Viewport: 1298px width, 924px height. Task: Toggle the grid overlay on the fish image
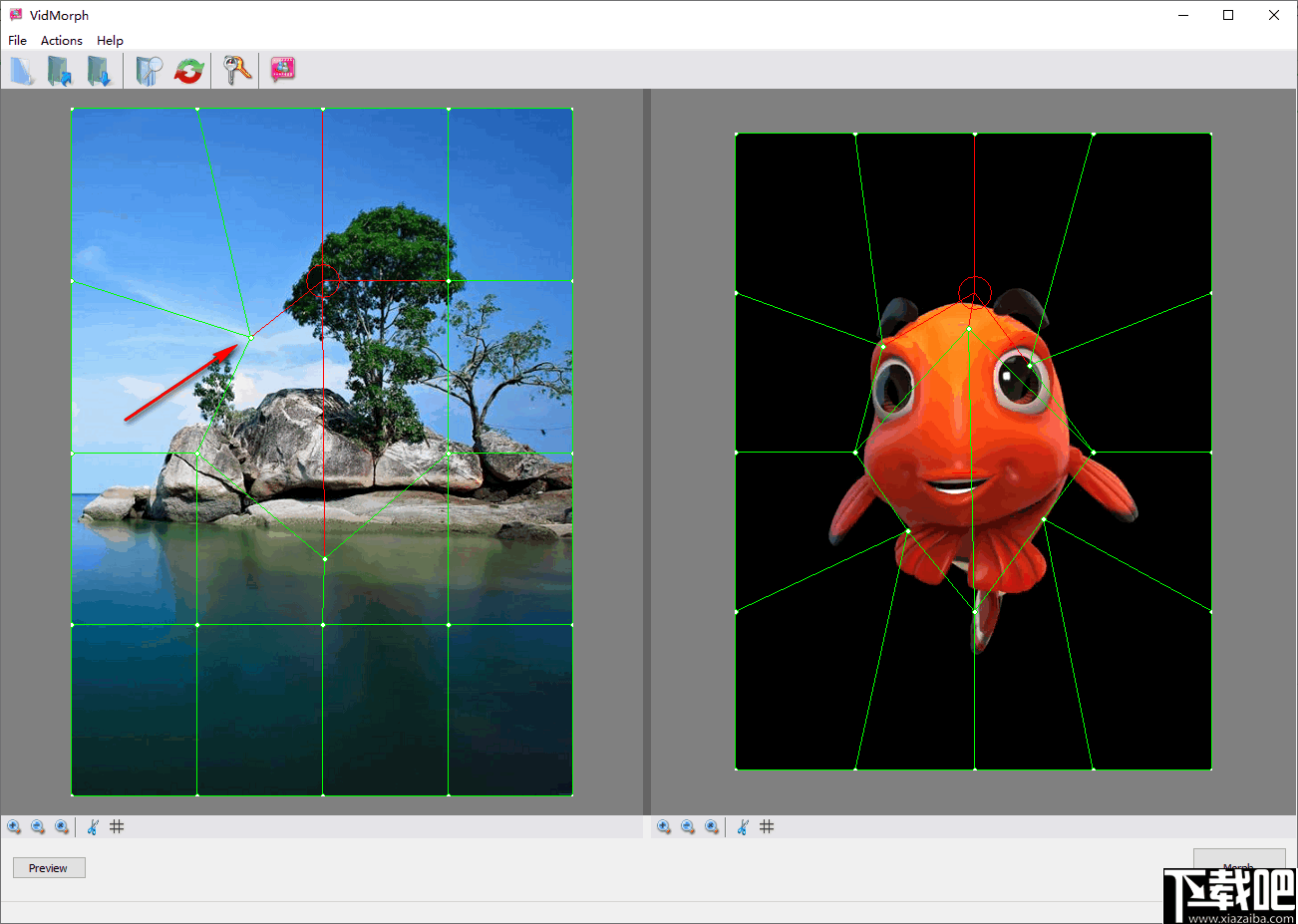pyautogui.click(x=767, y=826)
